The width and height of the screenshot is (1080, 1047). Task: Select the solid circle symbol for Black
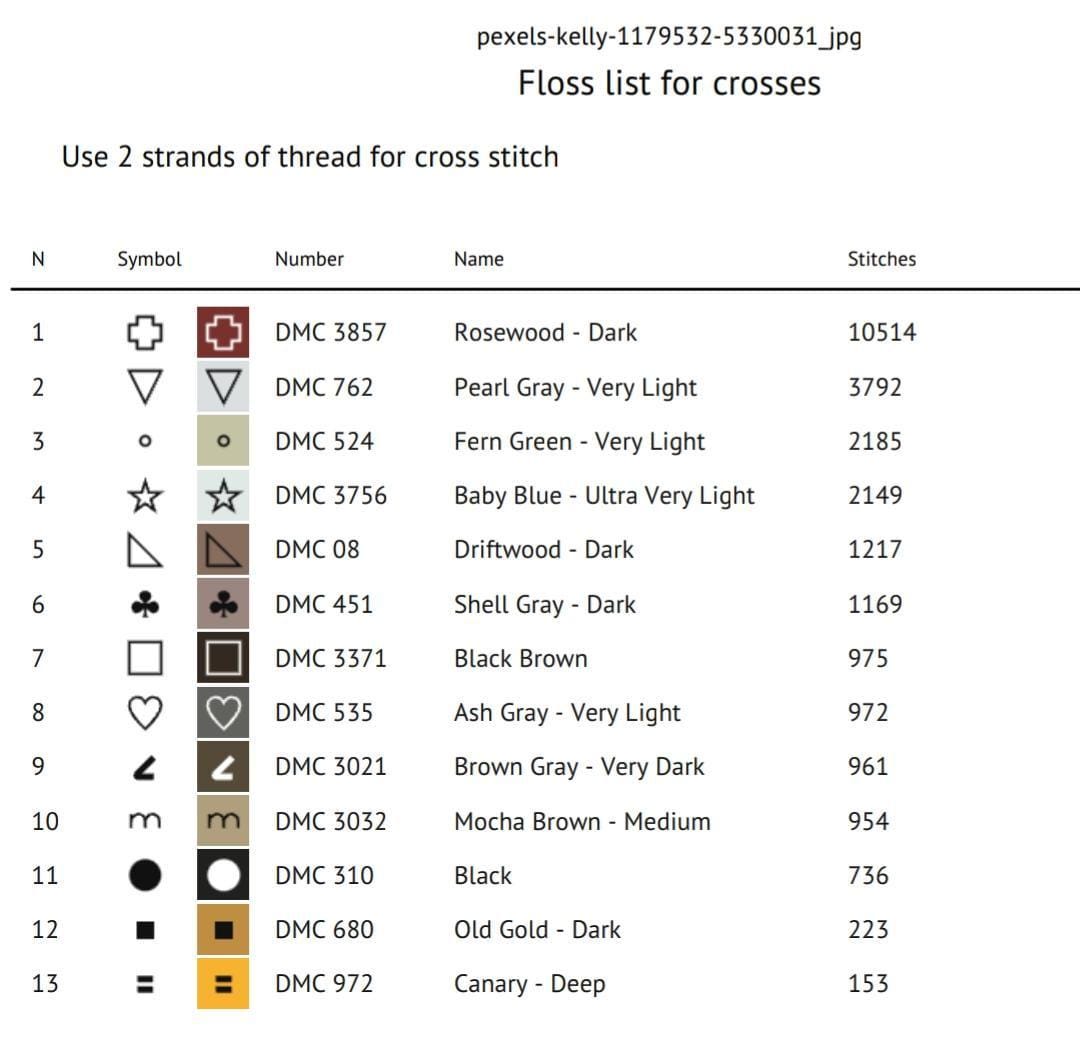[145, 875]
